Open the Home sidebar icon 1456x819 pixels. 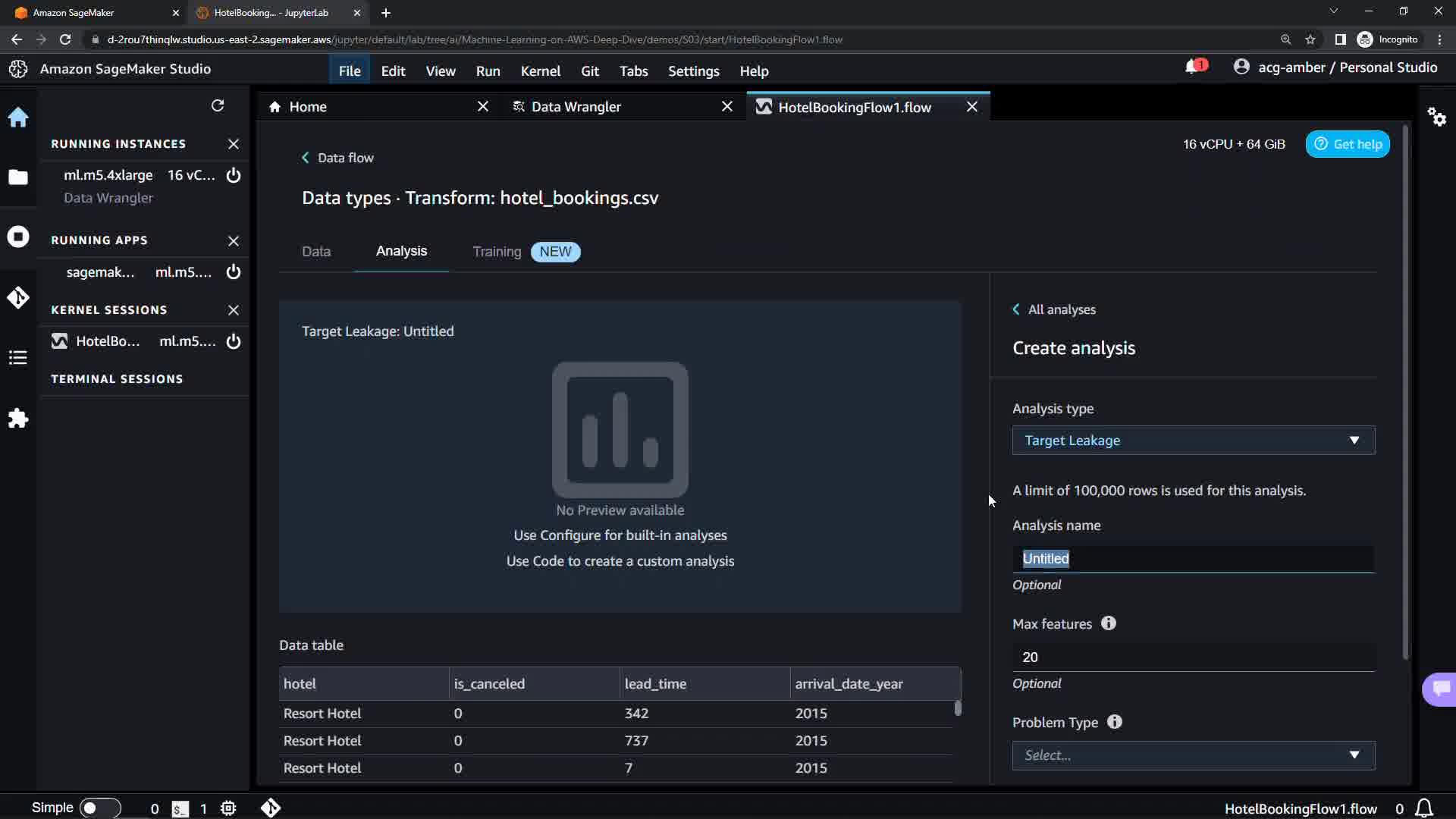[18, 118]
